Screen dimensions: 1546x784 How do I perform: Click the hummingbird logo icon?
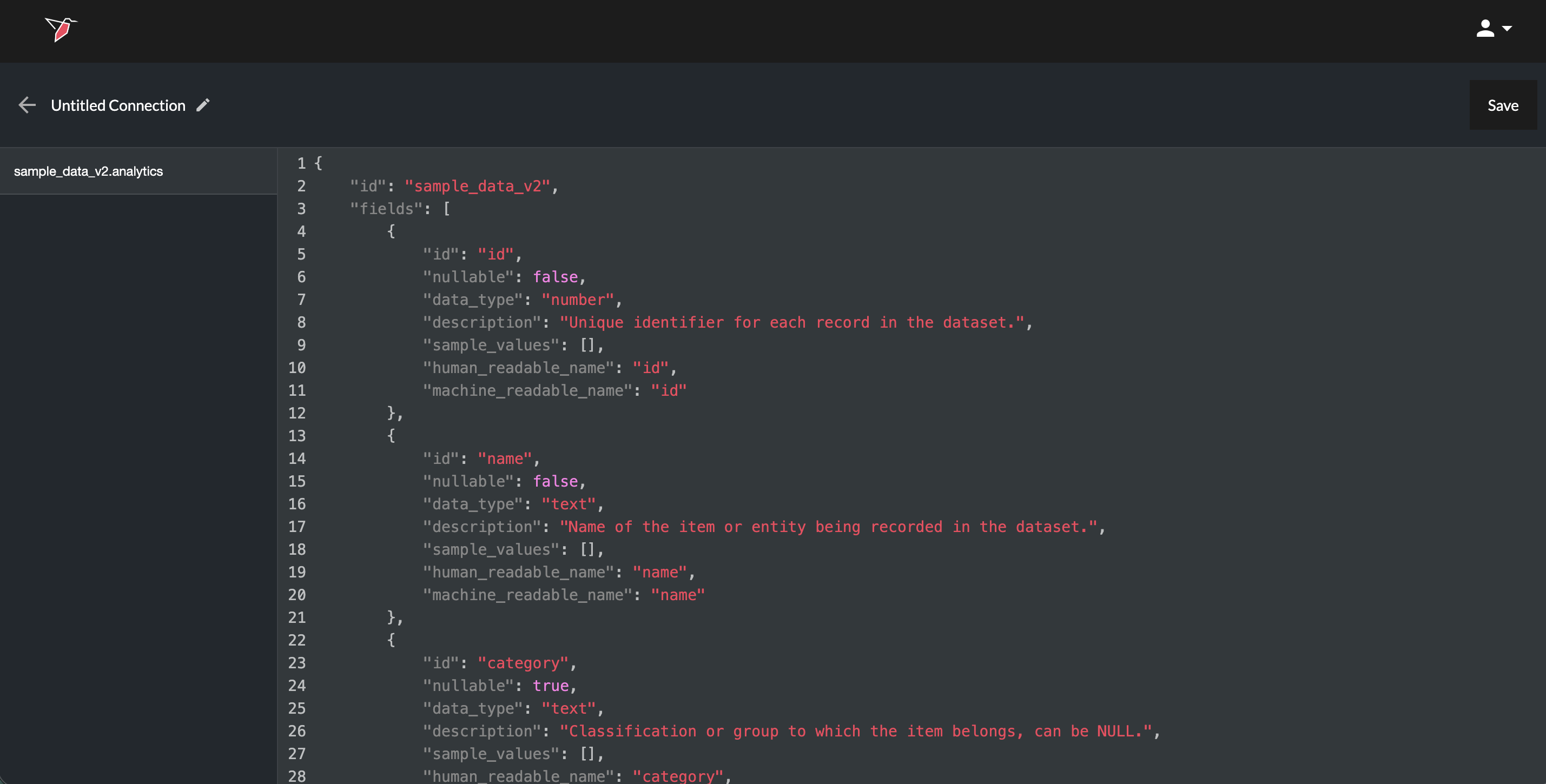(61, 29)
